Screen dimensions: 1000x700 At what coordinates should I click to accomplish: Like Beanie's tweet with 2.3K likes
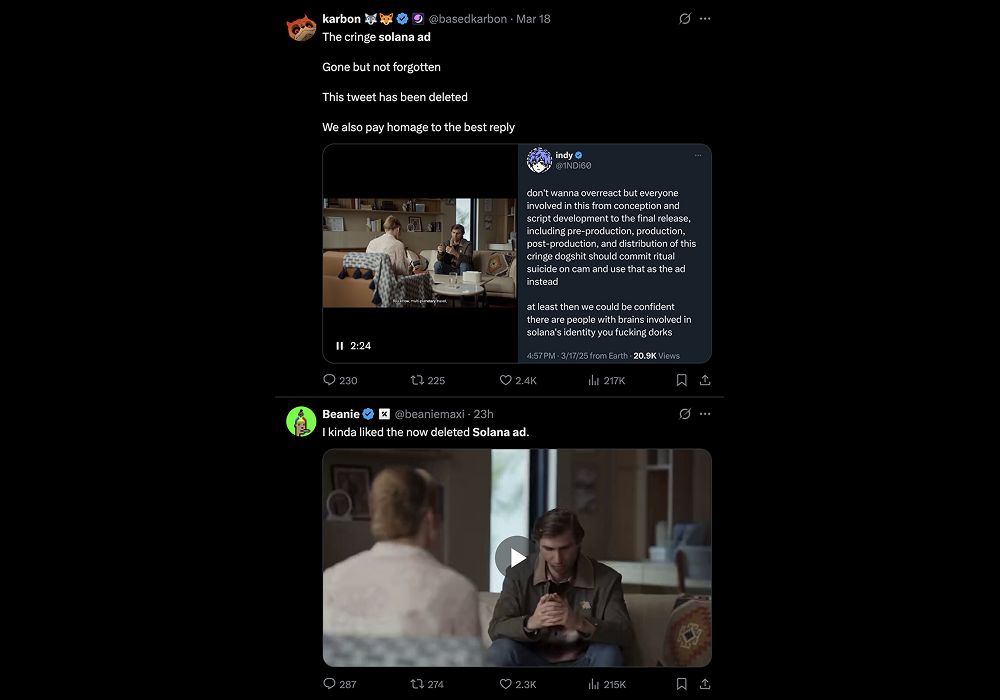coord(506,684)
